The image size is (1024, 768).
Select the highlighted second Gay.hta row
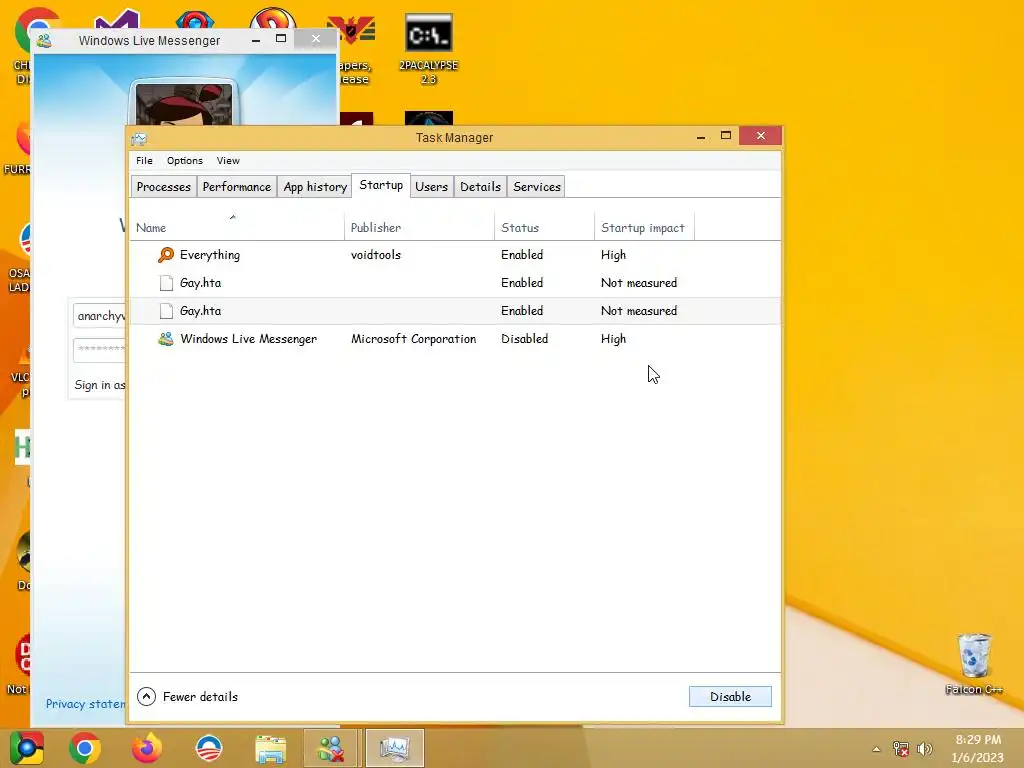click(x=455, y=311)
